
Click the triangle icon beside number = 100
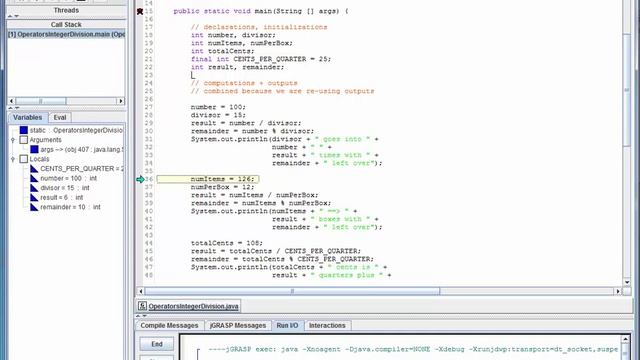coord(34,178)
